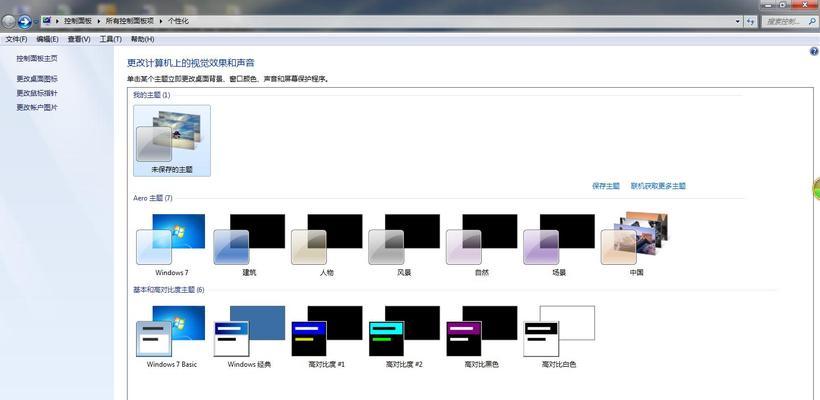This screenshot has width=820, height=400.
Task: Open the address bar history dropdown arrow
Action: (738, 21)
